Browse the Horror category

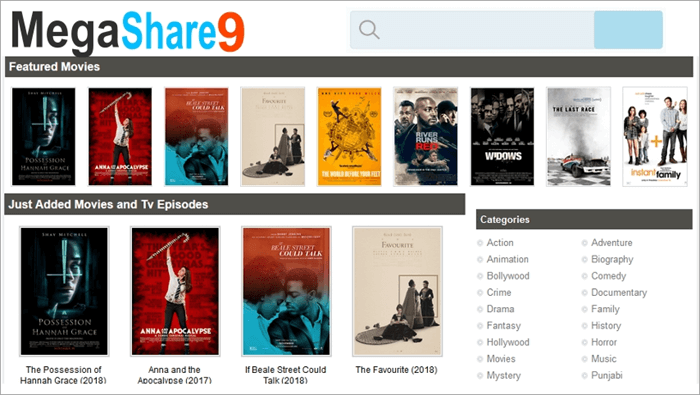point(604,342)
